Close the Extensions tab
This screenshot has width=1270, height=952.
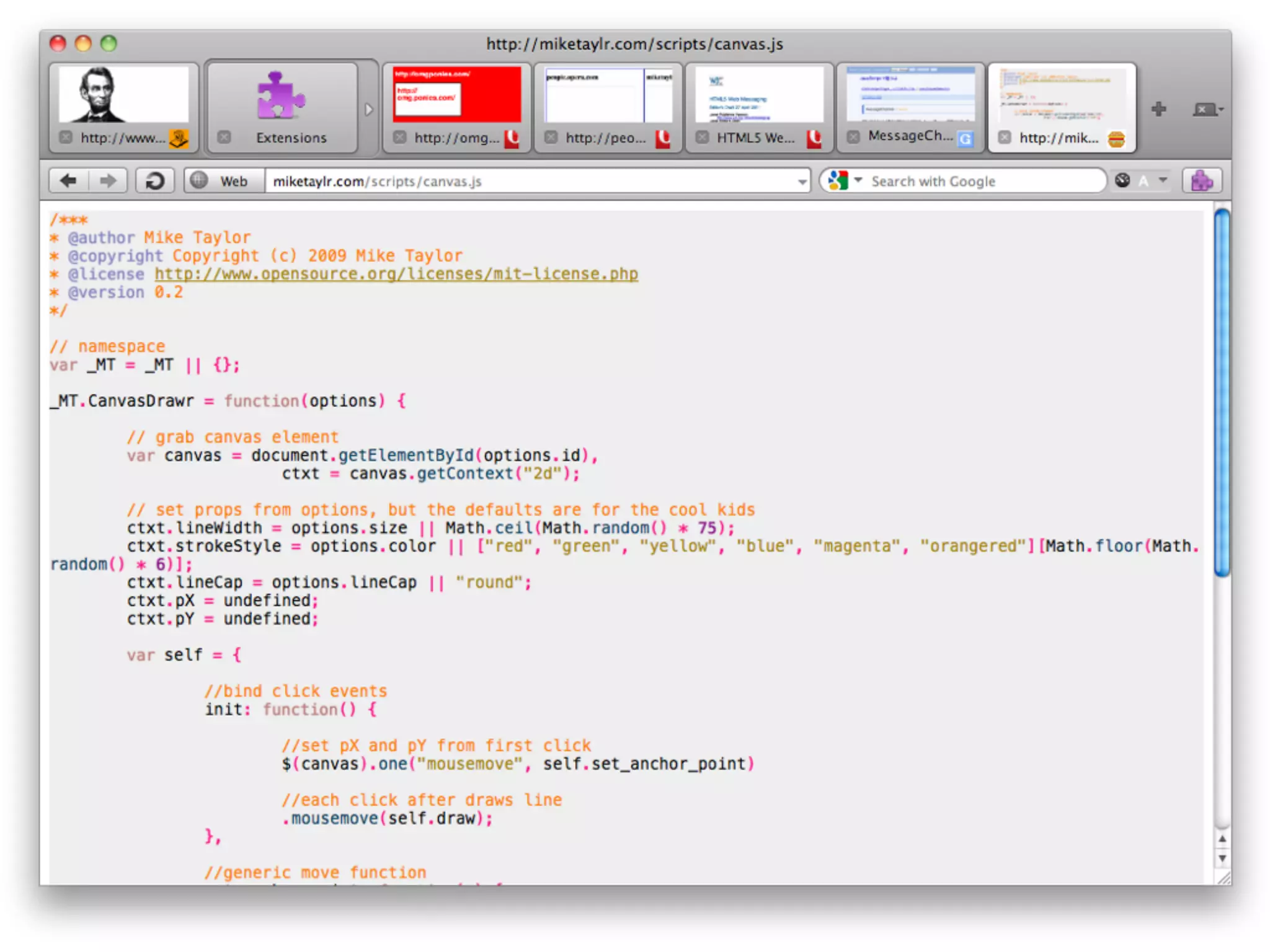point(224,137)
